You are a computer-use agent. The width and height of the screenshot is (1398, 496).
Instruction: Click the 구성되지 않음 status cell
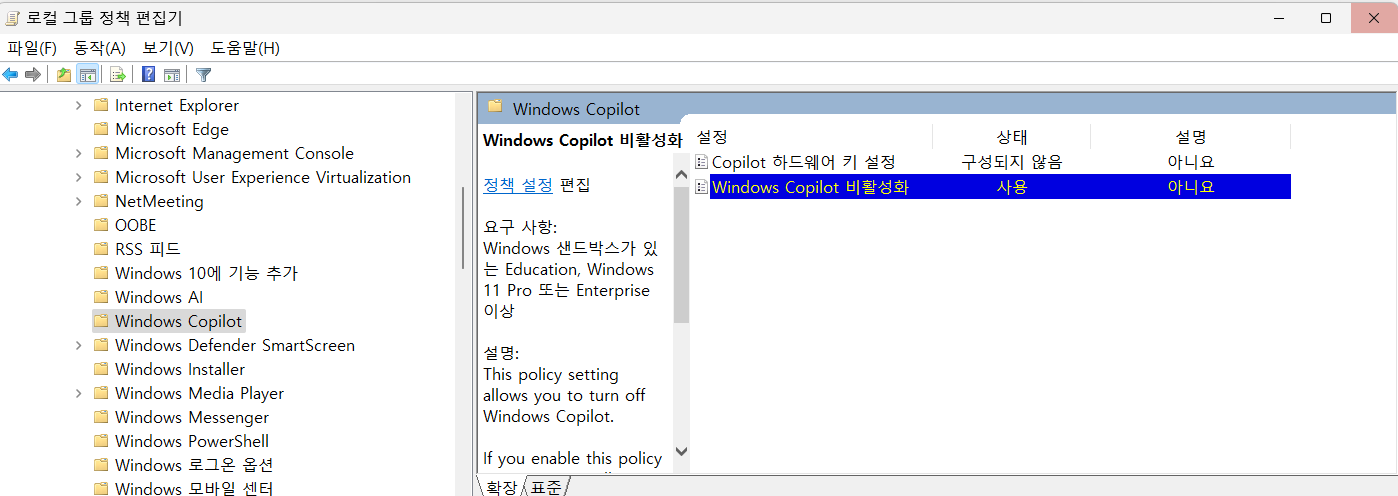(x=1012, y=162)
